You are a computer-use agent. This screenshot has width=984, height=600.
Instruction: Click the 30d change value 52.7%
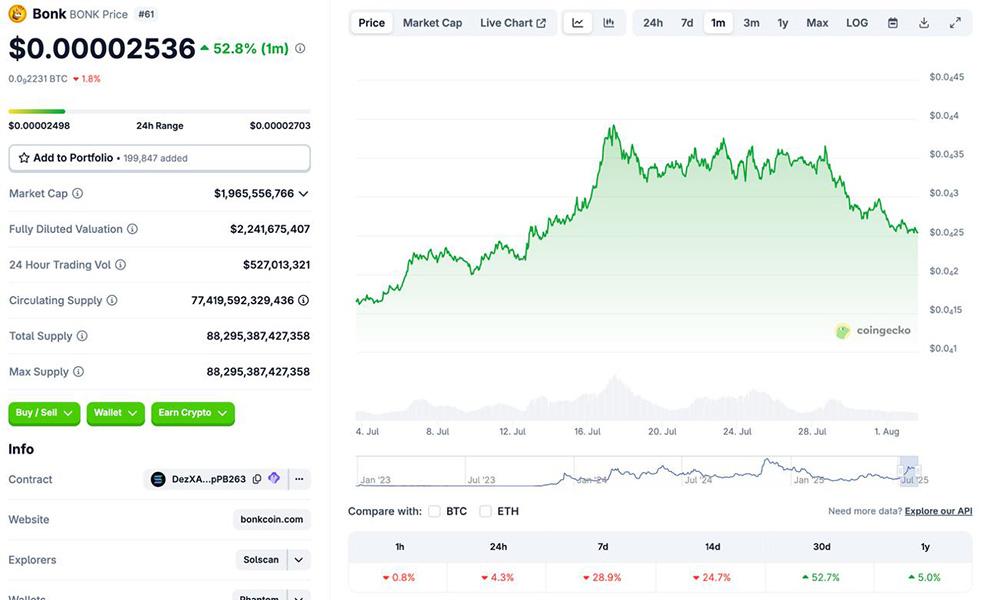(x=821, y=577)
